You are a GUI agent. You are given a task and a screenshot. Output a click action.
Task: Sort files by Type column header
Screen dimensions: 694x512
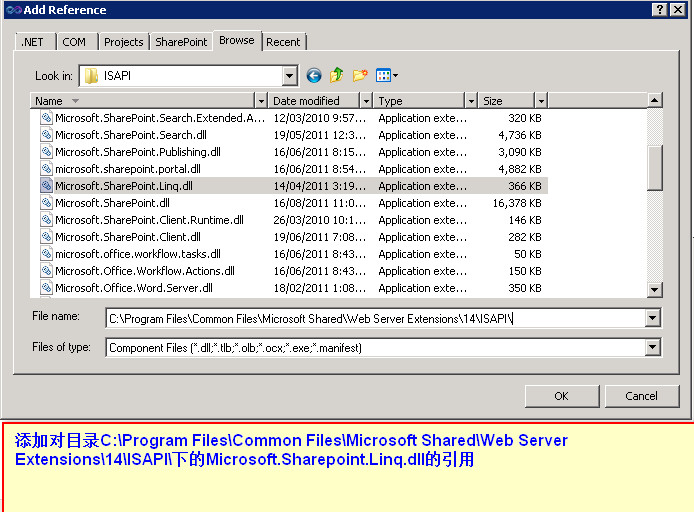(419, 101)
